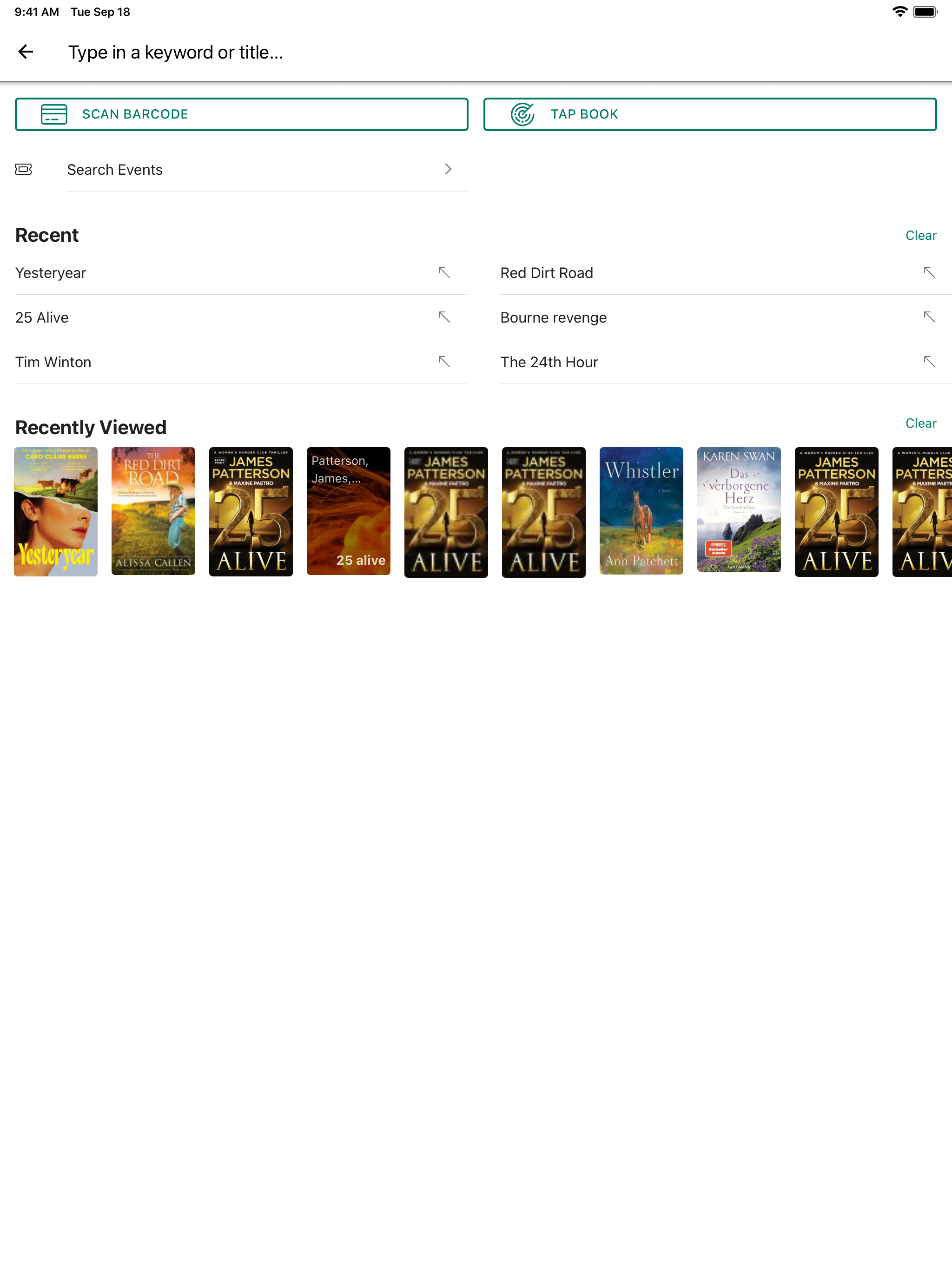
Task: Click the Scan Barcode button
Action: pos(242,114)
